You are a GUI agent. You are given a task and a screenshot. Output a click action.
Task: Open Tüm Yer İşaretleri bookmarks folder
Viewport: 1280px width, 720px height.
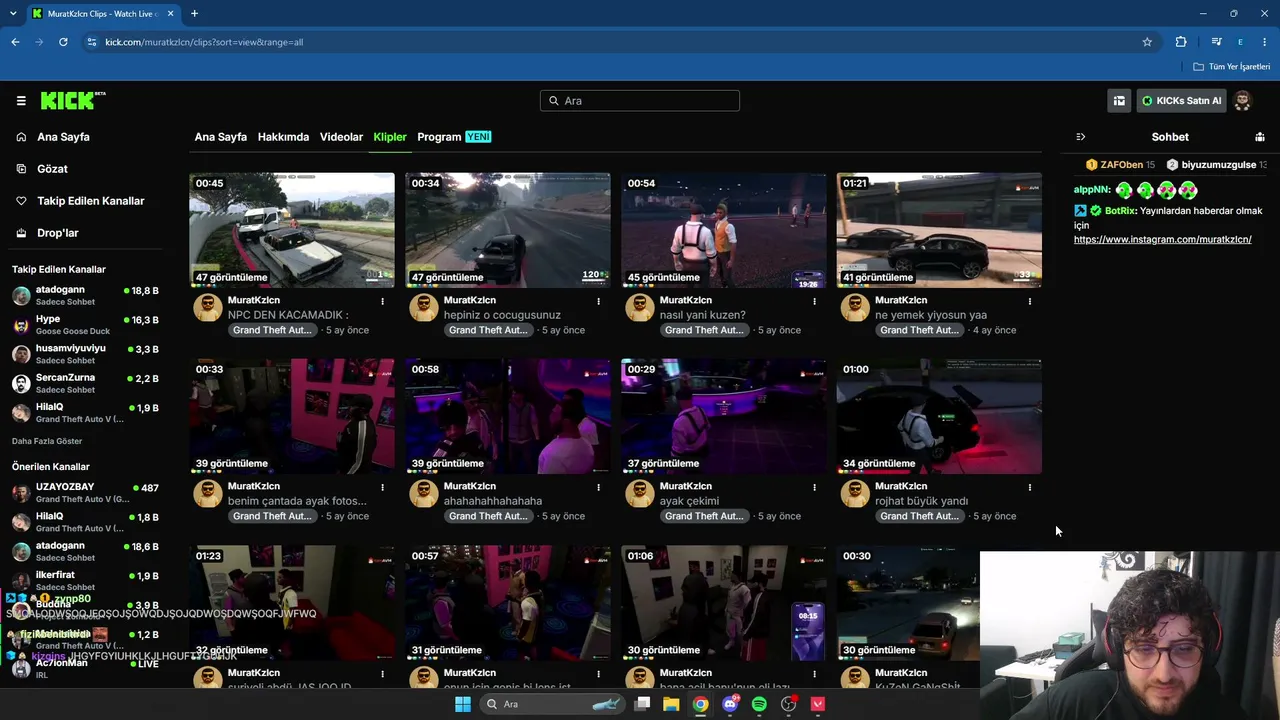click(1232, 67)
